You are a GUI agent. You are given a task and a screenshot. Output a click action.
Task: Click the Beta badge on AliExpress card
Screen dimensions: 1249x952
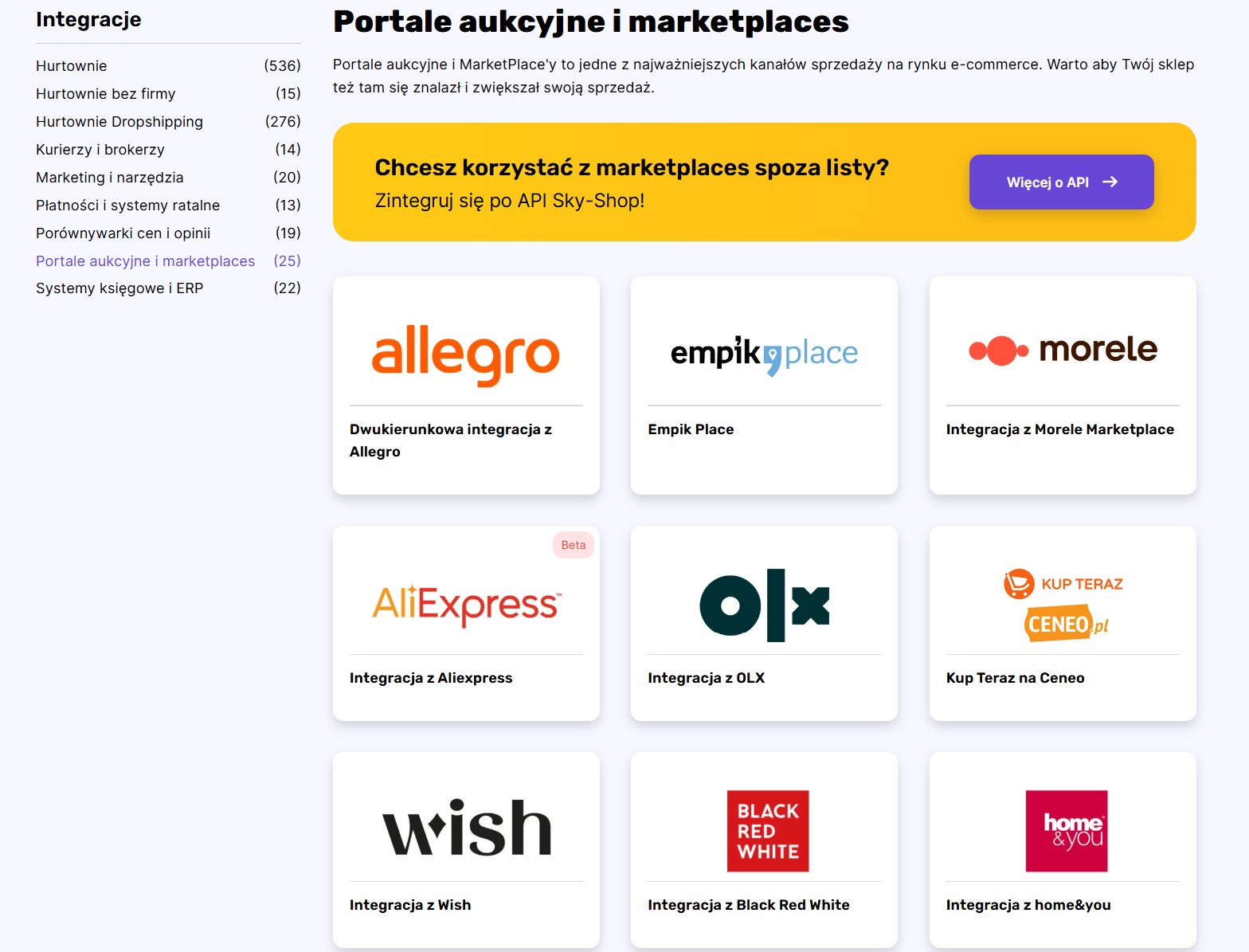tap(573, 545)
